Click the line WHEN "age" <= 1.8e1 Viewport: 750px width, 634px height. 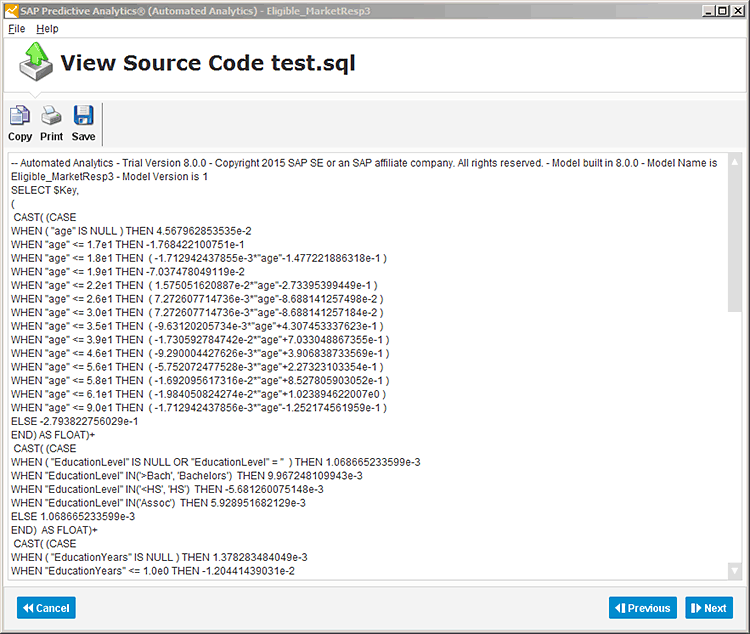tap(199, 258)
